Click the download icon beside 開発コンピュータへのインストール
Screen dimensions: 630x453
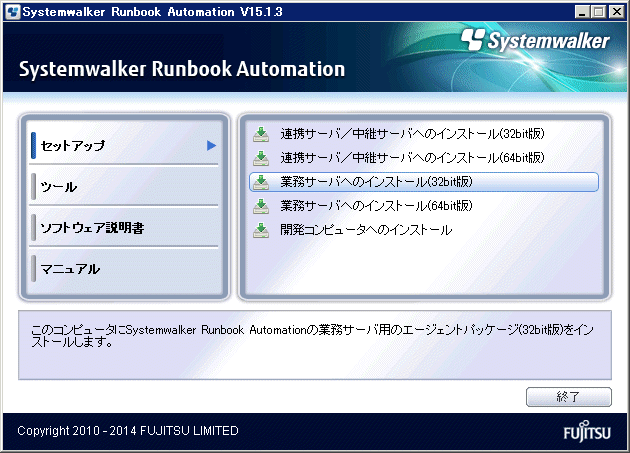pos(261,230)
